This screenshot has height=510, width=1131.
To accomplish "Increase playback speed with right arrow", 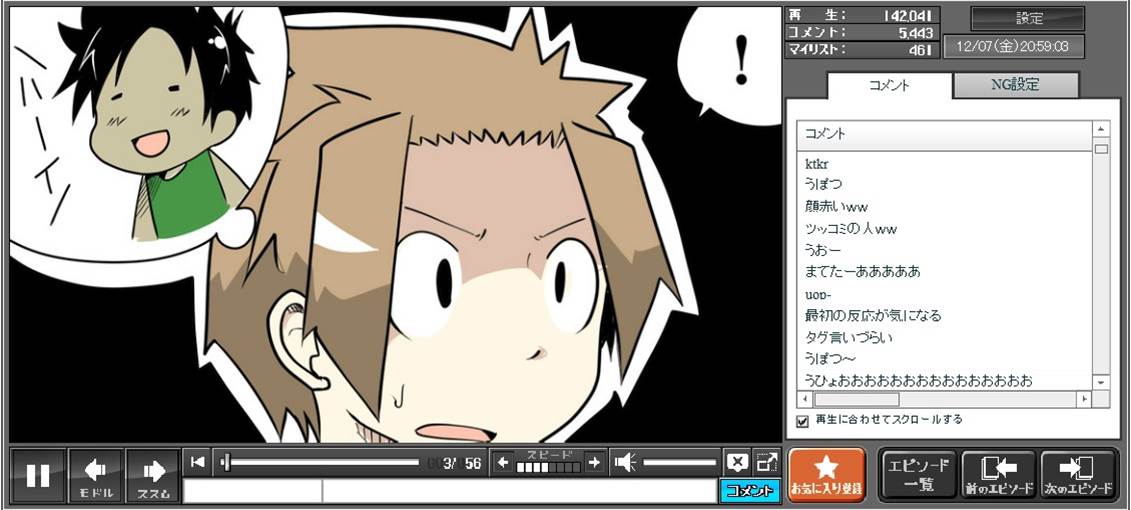I will (594, 462).
